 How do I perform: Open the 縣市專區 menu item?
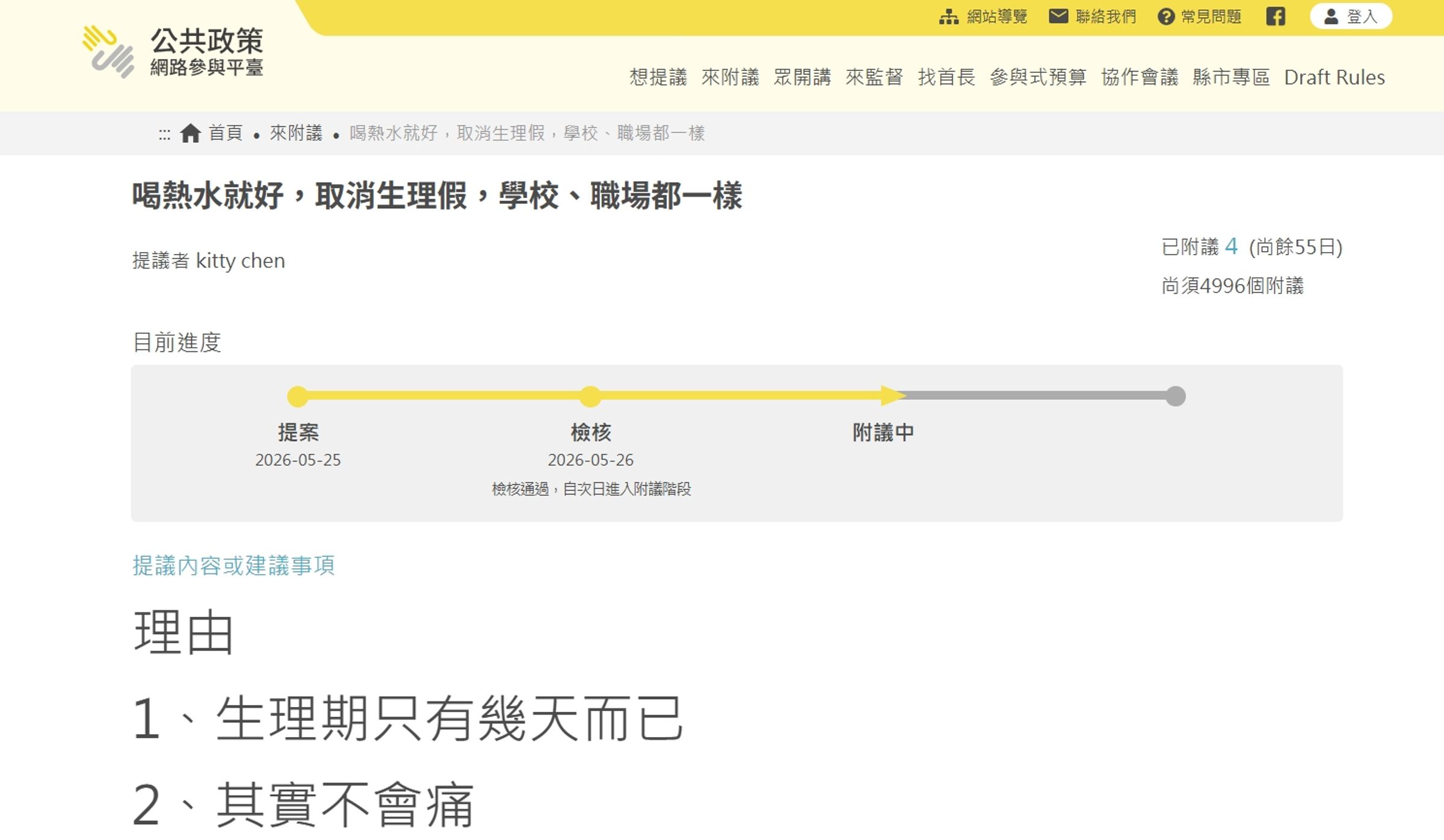1231,77
